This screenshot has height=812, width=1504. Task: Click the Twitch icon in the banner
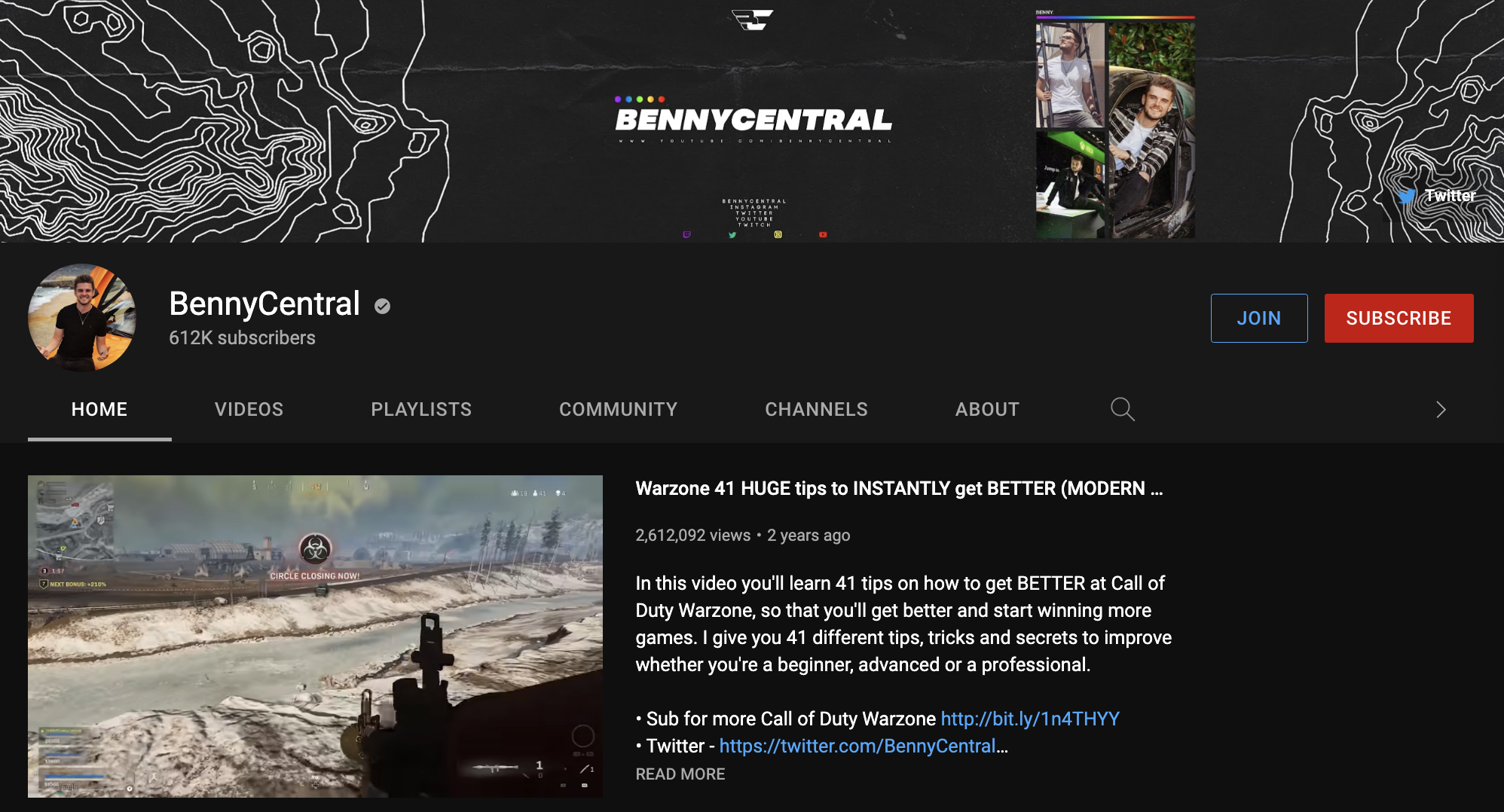click(x=687, y=234)
